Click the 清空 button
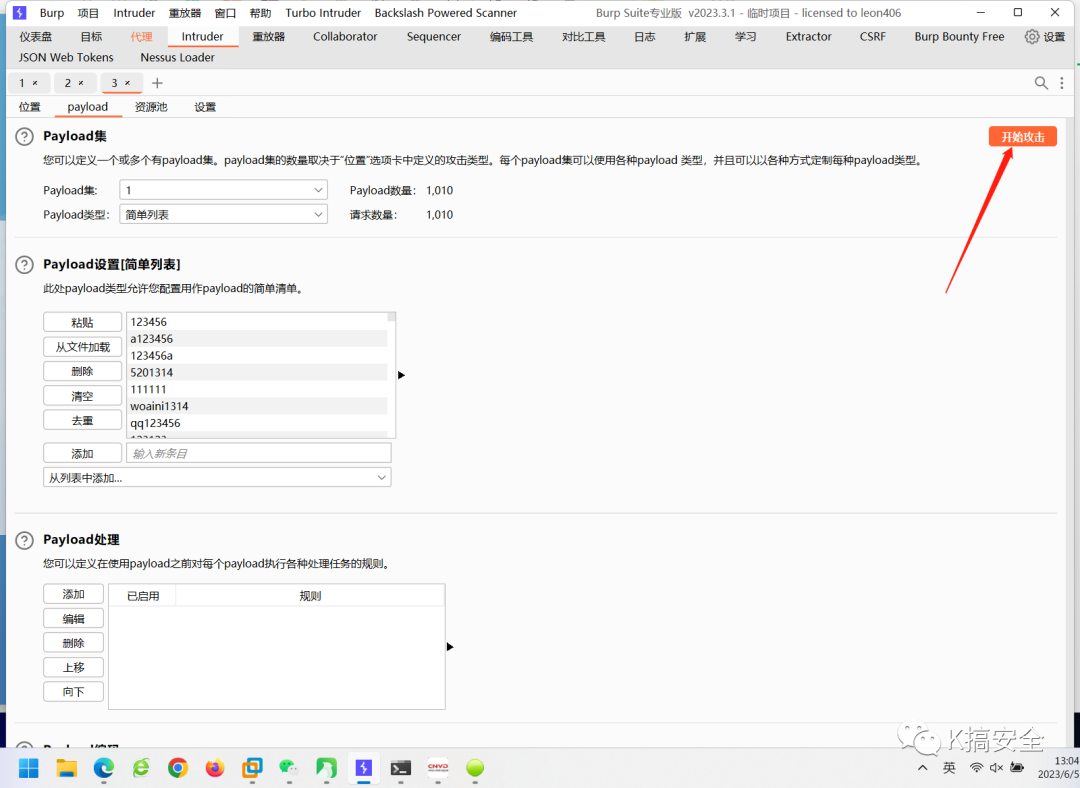Image resolution: width=1080 pixels, height=788 pixels. 82,396
